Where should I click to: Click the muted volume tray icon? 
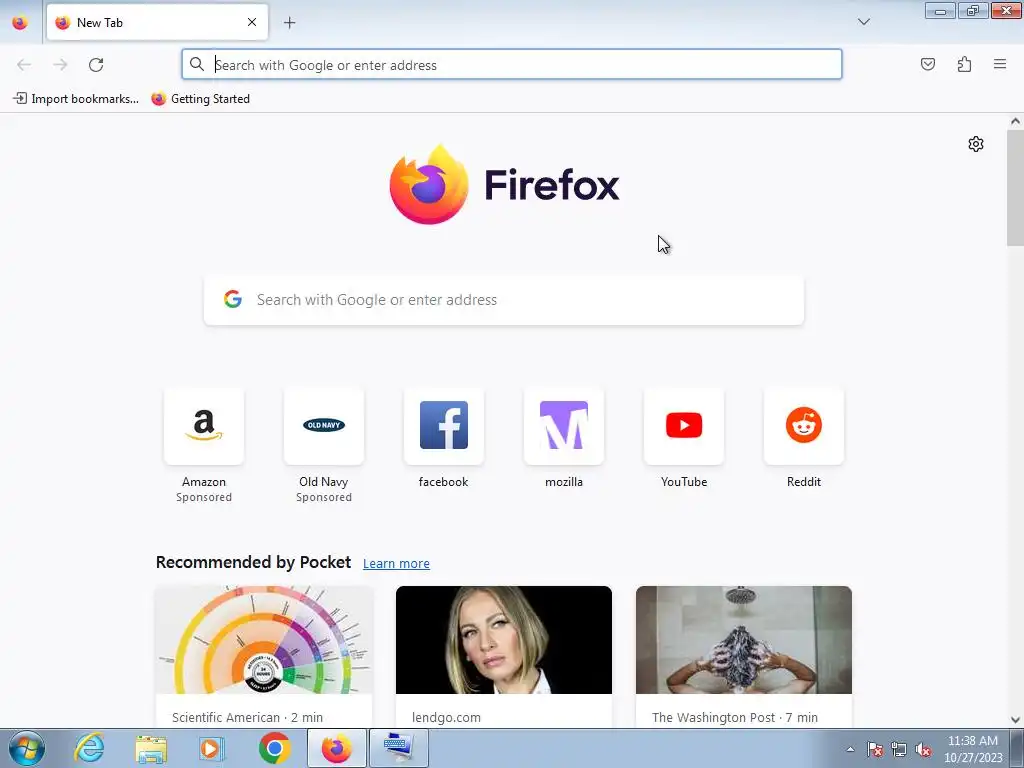tap(923, 749)
